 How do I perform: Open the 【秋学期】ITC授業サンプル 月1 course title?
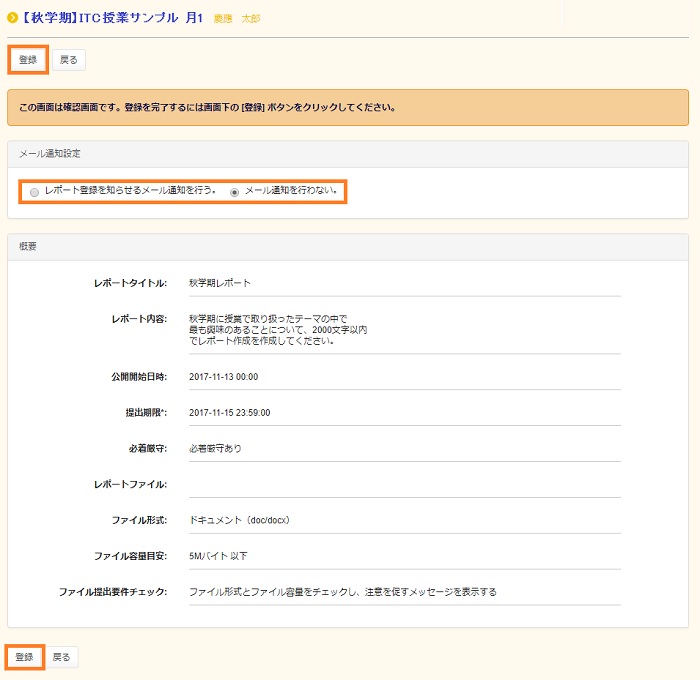click(x=112, y=18)
